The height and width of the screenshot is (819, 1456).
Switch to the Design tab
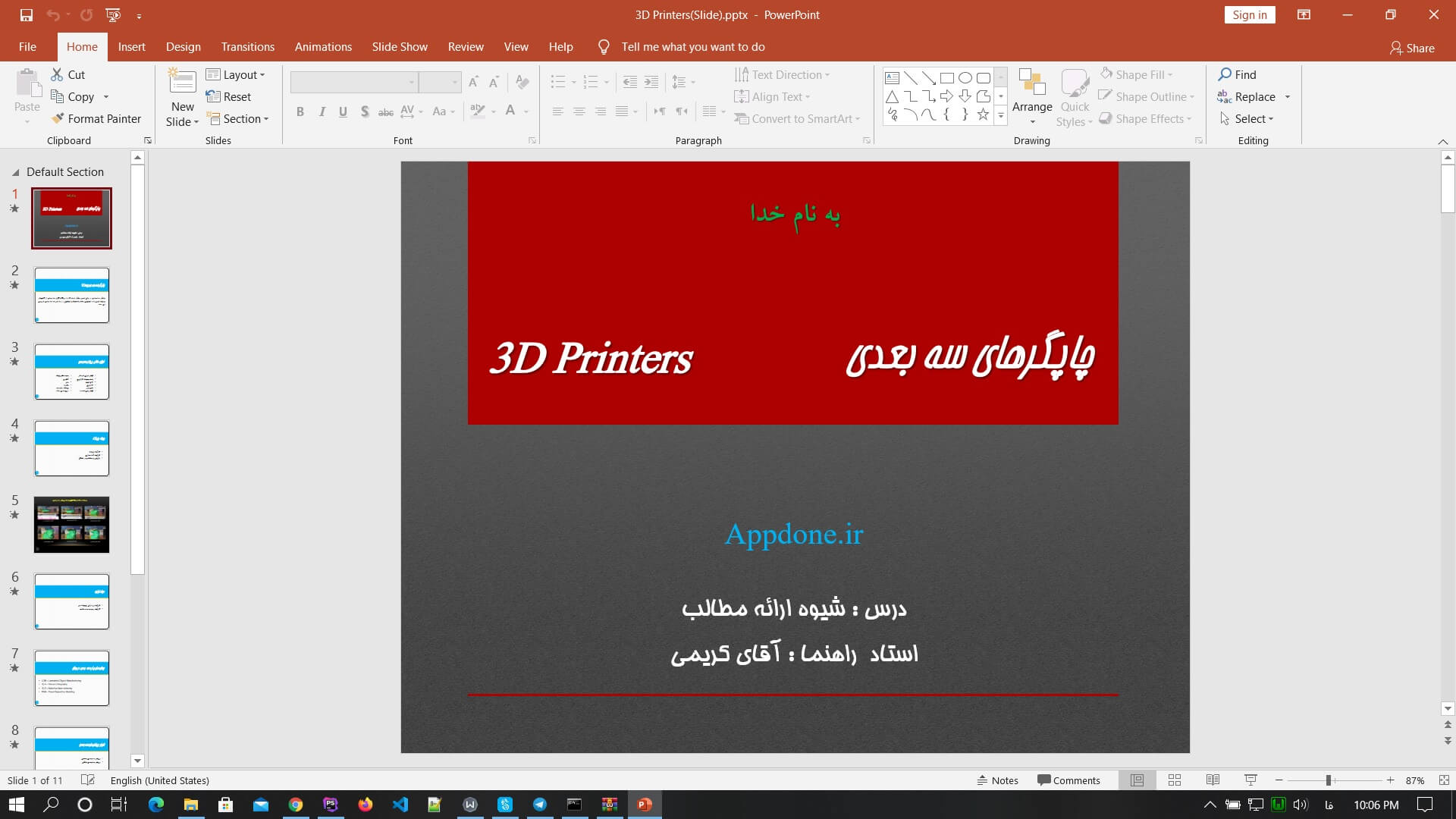point(183,47)
